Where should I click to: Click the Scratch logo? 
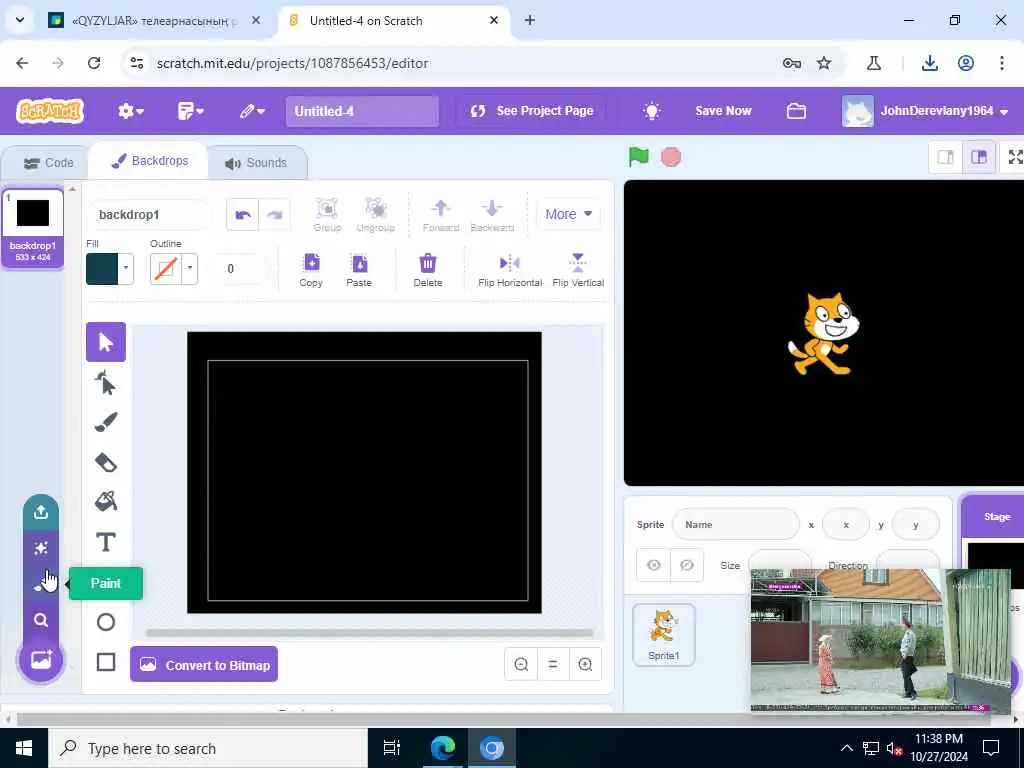pyautogui.click(x=50, y=111)
